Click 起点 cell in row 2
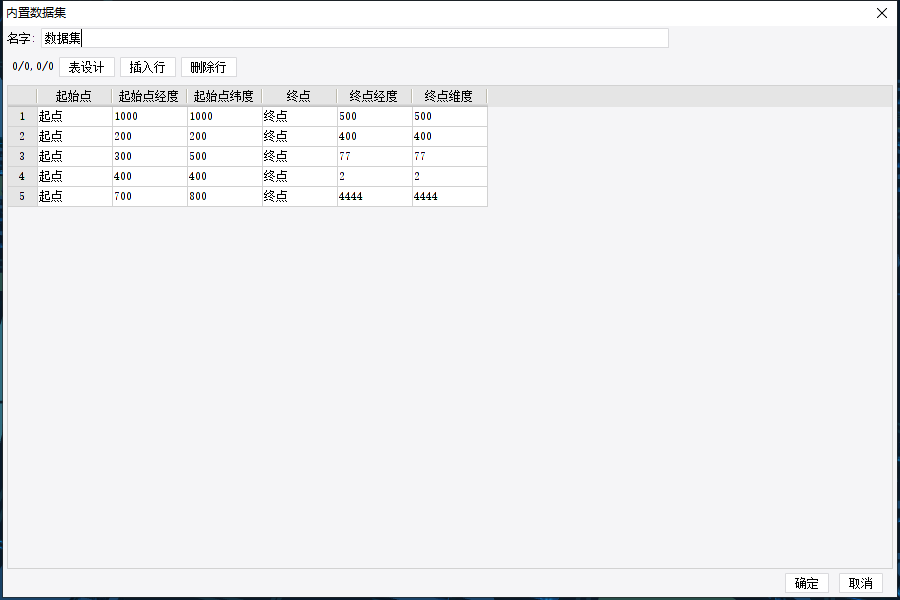 [75, 137]
